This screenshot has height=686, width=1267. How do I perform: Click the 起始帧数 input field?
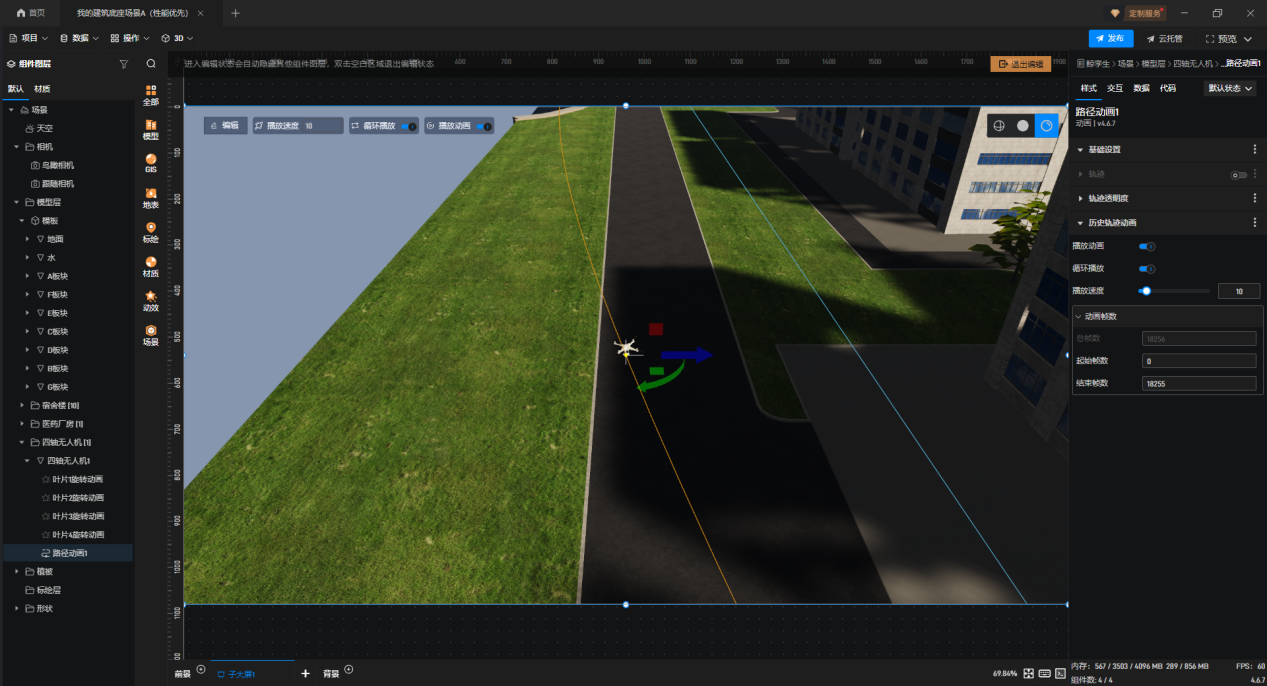click(x=1198, y=361)
